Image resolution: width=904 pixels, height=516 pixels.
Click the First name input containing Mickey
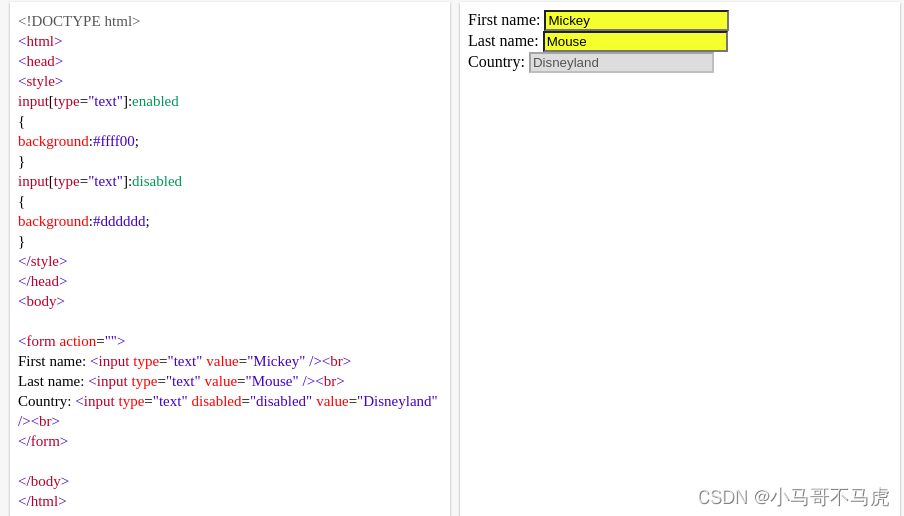pos(636,21)
